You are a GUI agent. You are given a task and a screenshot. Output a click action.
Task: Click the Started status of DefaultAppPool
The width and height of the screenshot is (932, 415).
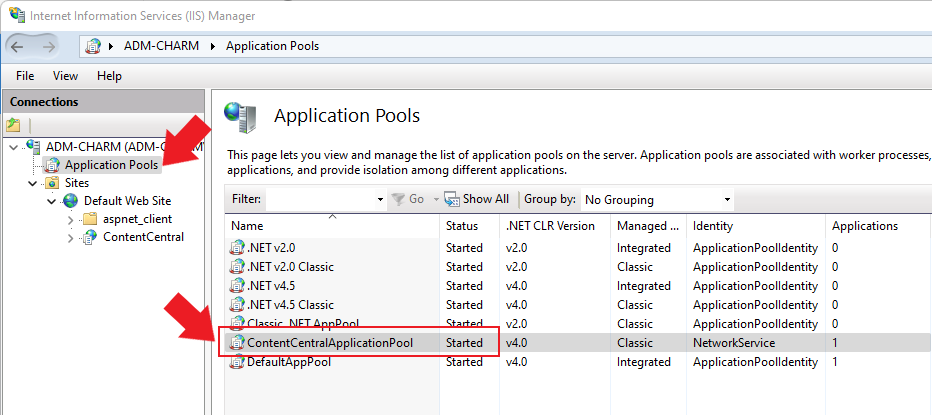[x=464, y=362]
